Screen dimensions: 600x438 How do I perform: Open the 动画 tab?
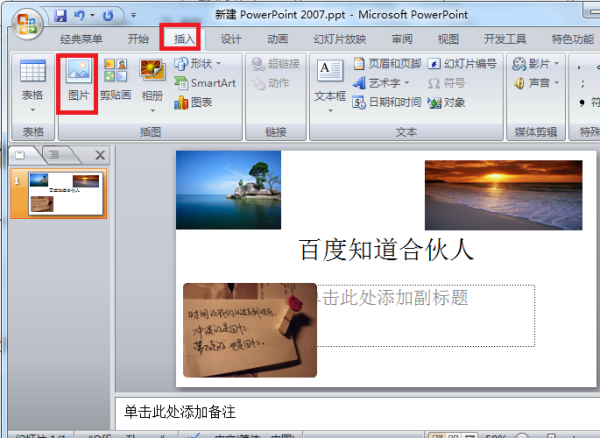pyautogui.click(x=277, y=39)
